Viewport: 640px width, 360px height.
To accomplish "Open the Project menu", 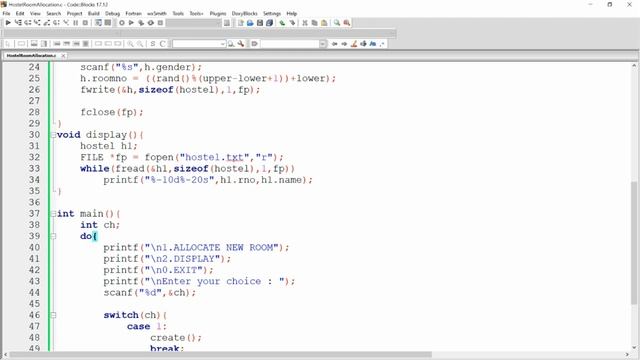I will coord(74,13).
